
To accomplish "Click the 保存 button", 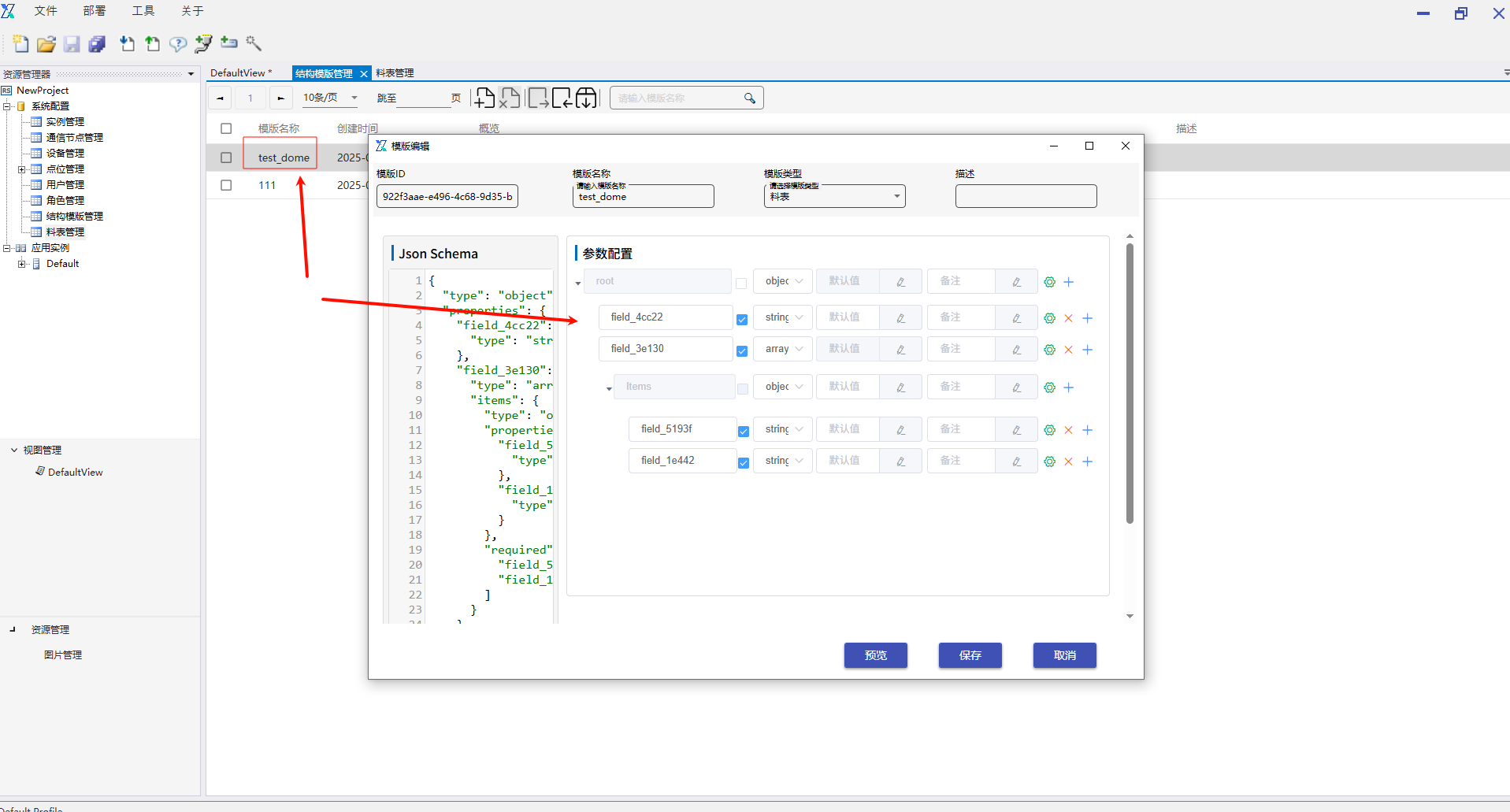I will [x=970, y=655].
